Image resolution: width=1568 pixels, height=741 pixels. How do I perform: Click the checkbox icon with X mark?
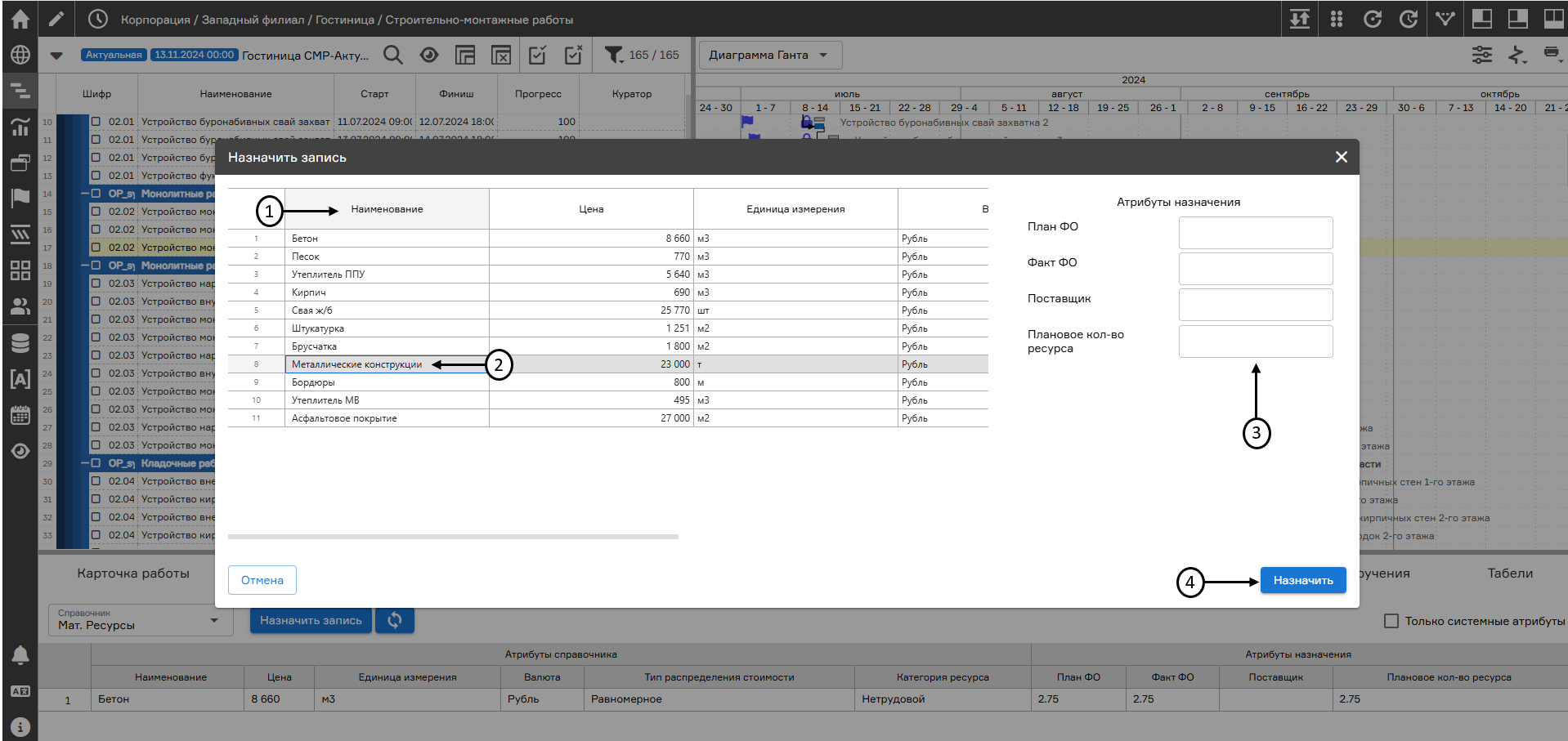tap(573, 55)
